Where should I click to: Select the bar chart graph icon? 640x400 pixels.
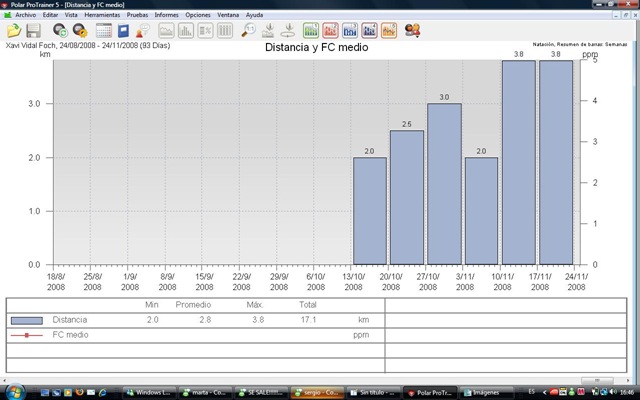coord(186,31)
